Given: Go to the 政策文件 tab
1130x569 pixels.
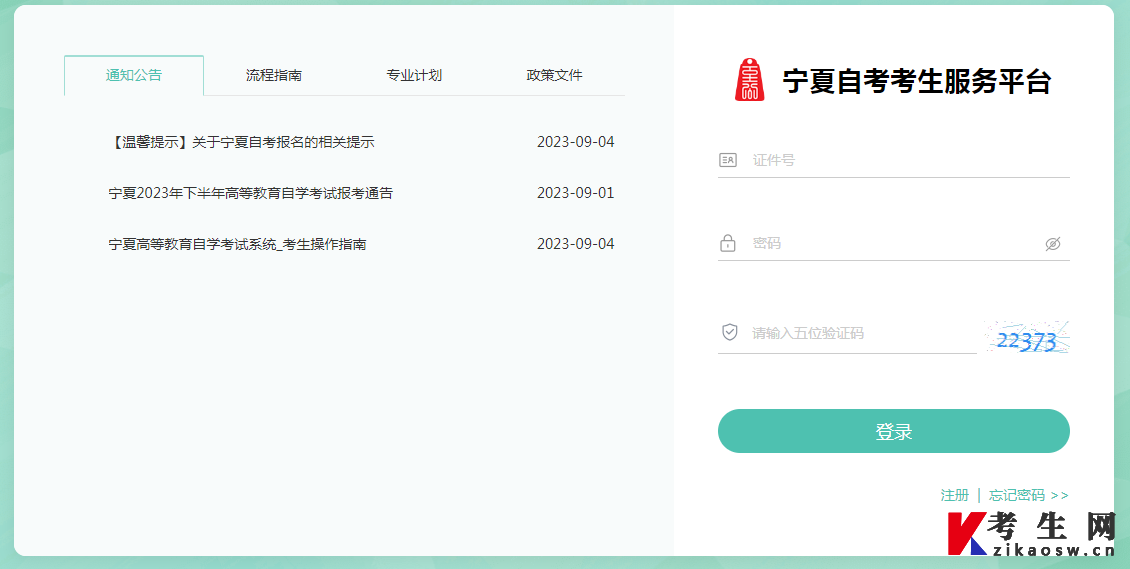Looking at the screenshot, I should (x=554, y=75).
